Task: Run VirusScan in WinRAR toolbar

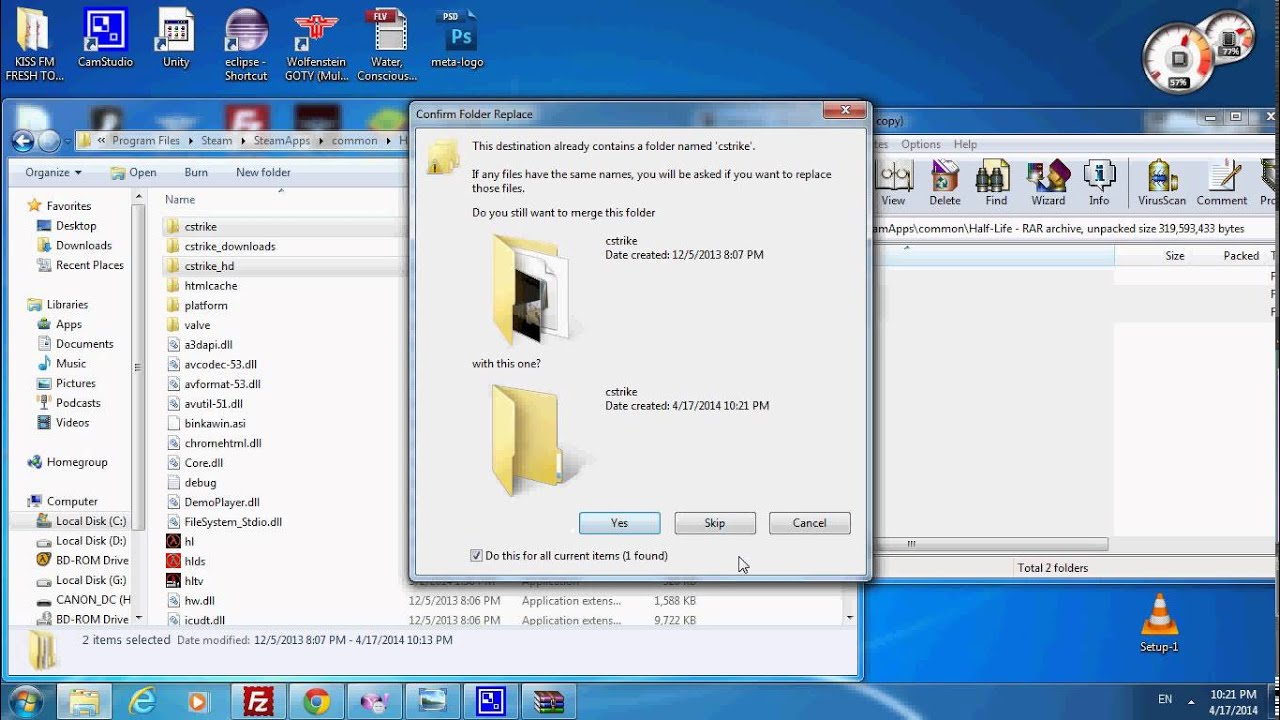Action: pos(1161,183)
